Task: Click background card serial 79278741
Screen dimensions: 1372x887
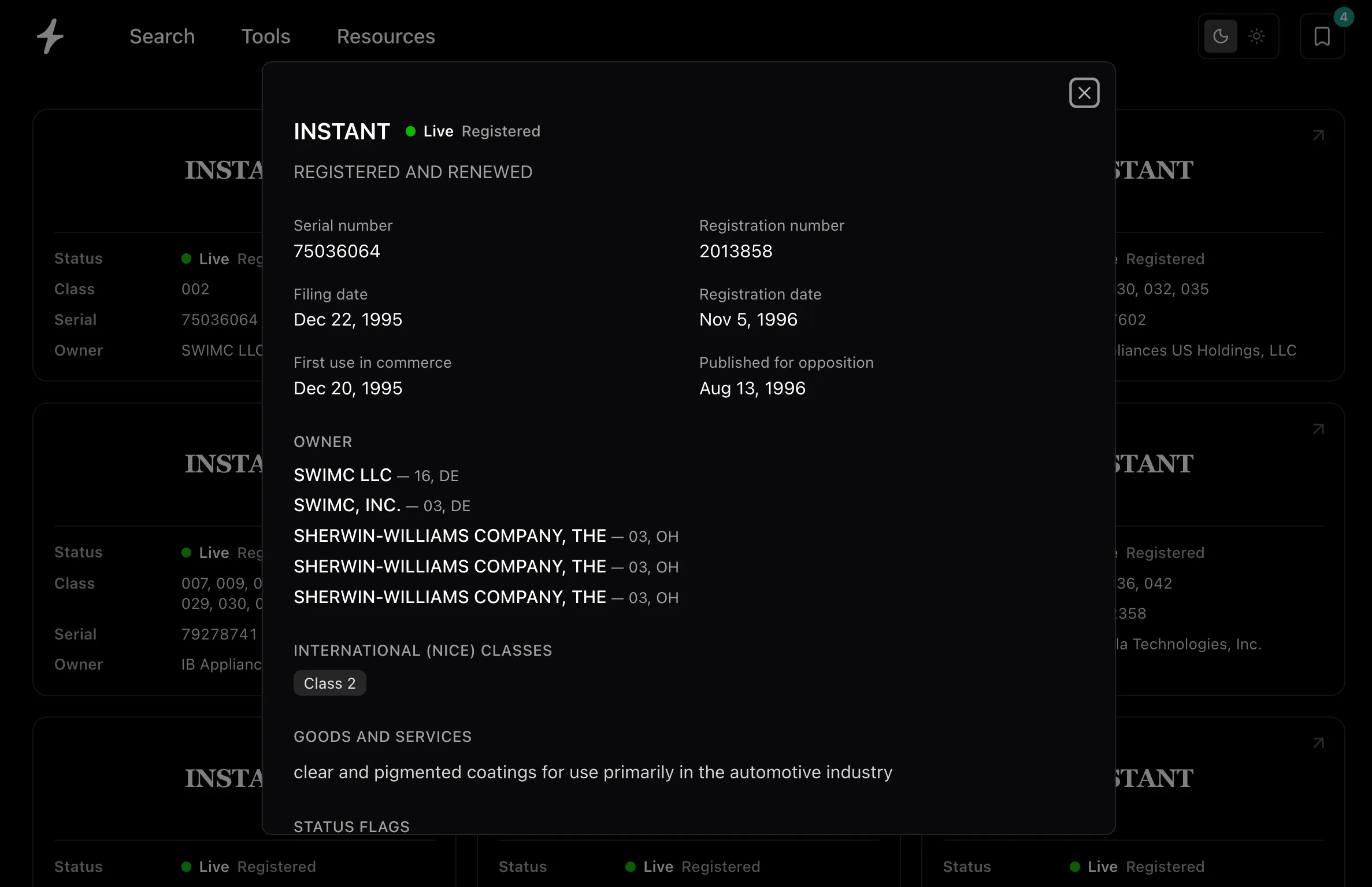Action: 220,634
